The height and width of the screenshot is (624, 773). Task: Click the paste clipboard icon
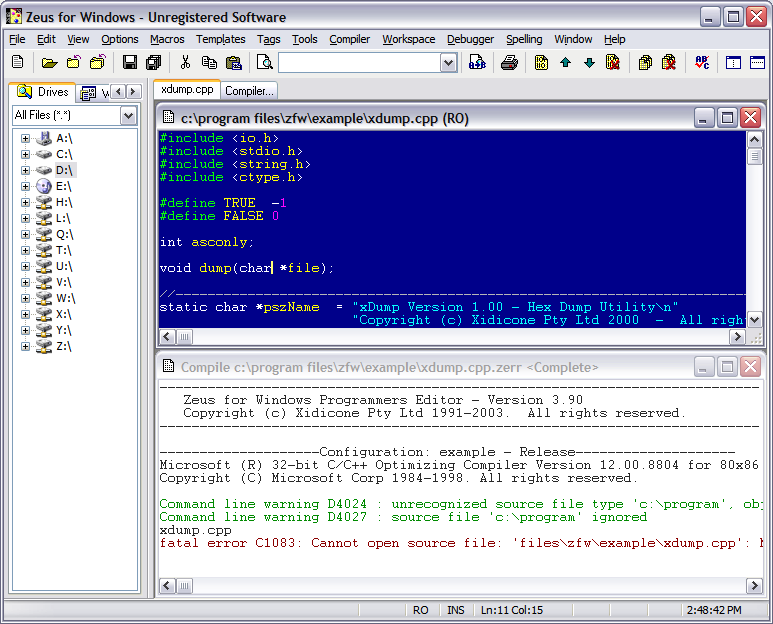click(233, 62)
